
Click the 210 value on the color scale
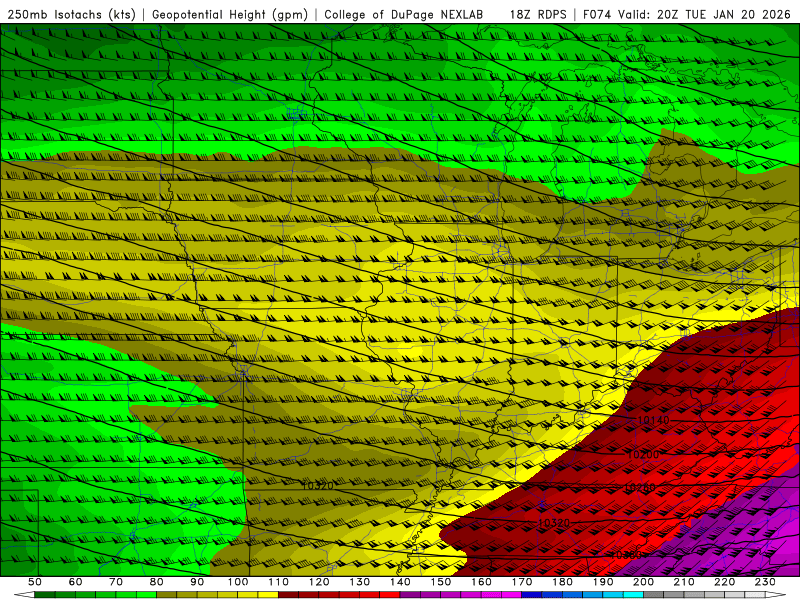(685, 582)
